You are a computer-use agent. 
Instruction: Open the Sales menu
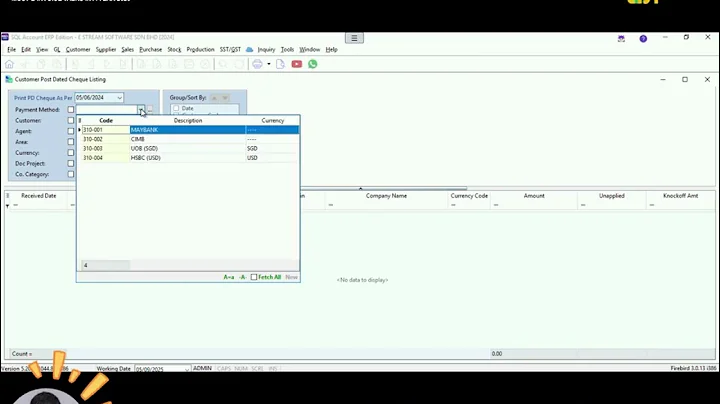click(x=128, y=50)
